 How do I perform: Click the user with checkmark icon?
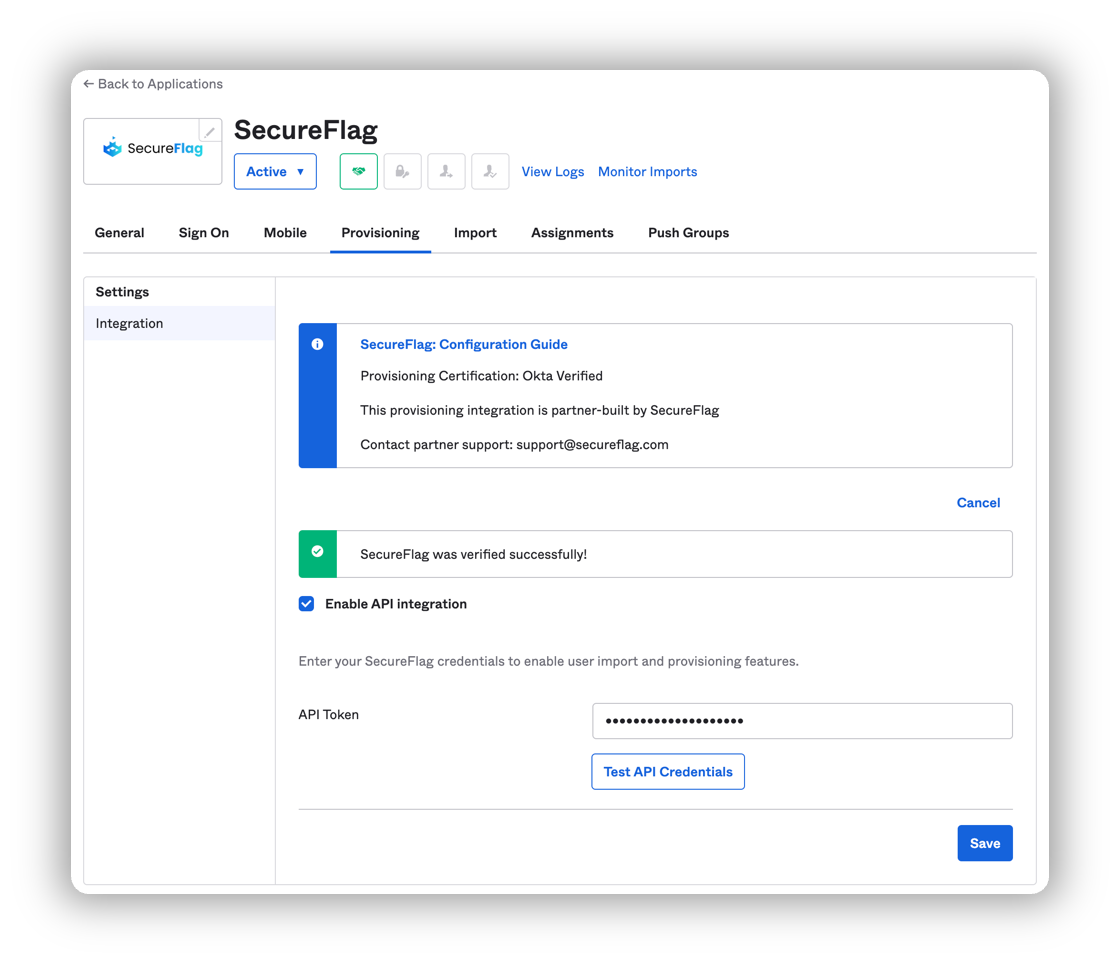tap(490, 171)
